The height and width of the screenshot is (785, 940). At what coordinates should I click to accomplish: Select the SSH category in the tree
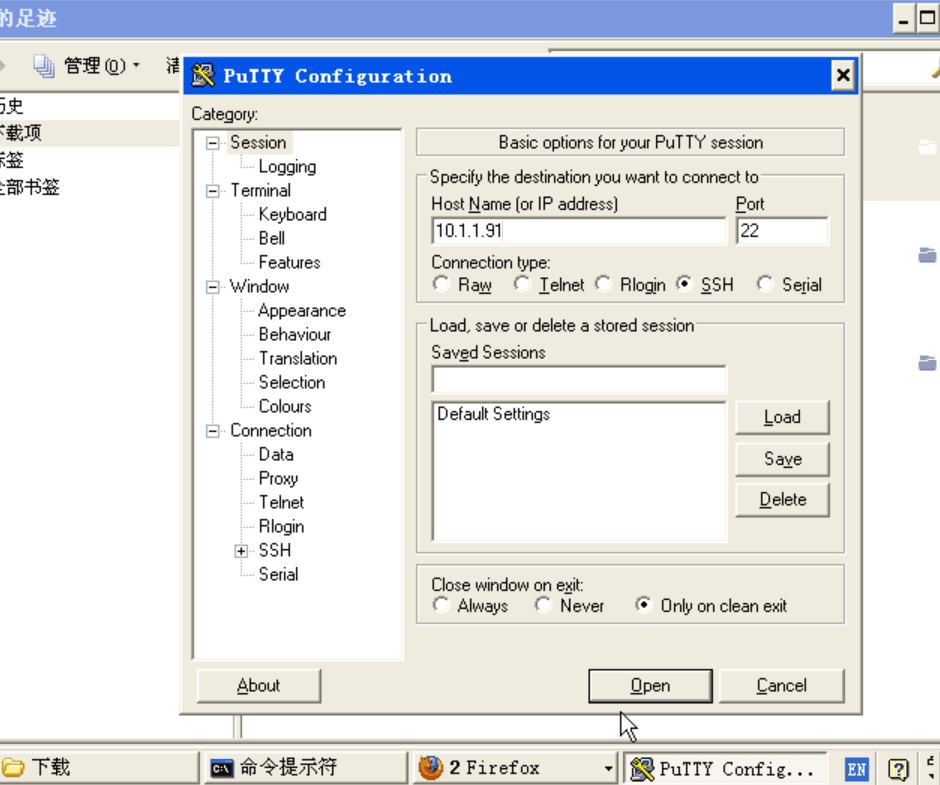(x=275, y=551)
